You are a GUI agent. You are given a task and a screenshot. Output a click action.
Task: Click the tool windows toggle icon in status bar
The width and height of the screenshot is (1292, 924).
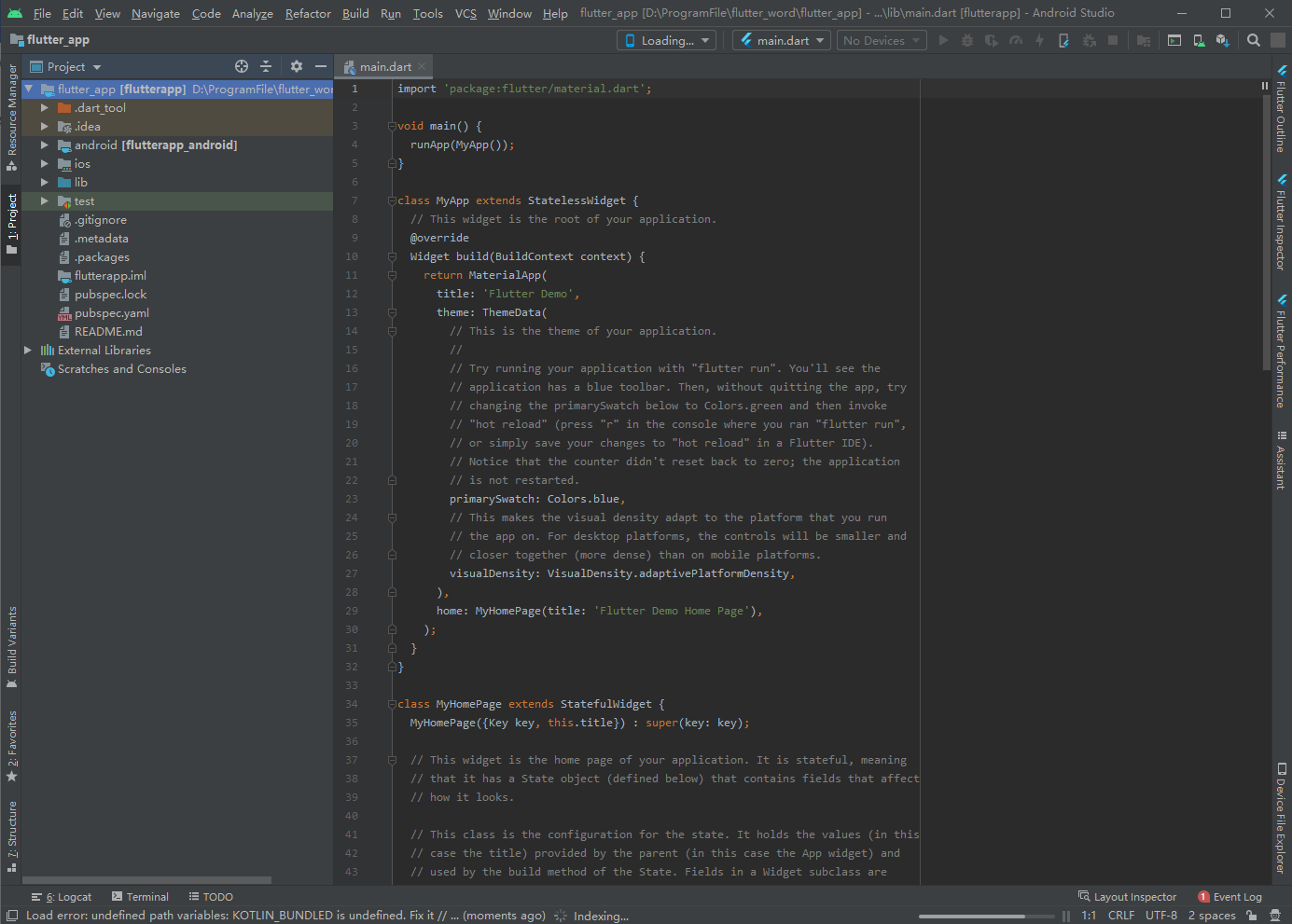click(12, 916)
